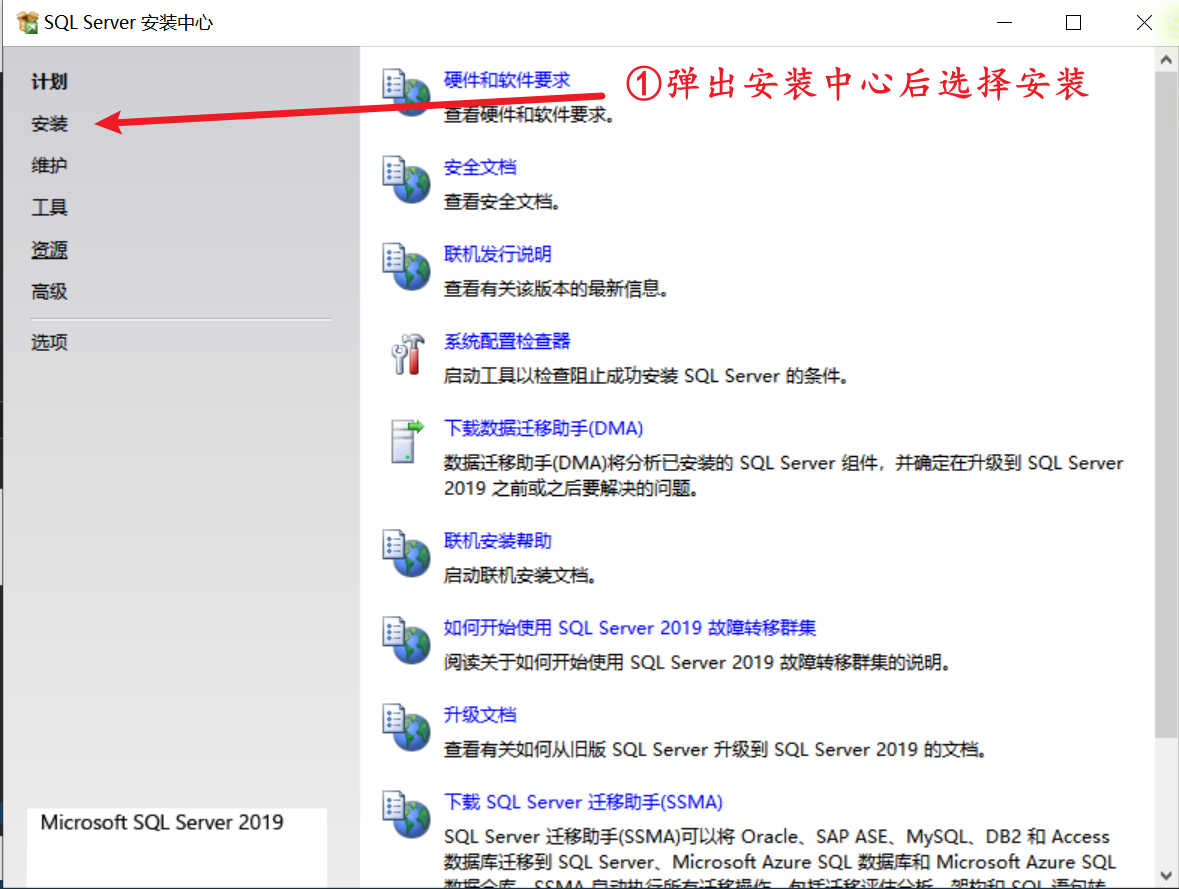Image resolution: width=1179 pixels, height=889 pixels.
Task: Open the 工具 section in sidebar
Action: 50,208
